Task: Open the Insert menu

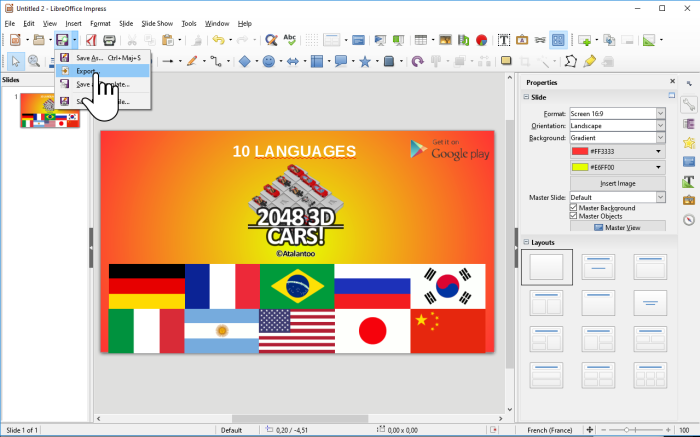Action: tap(73, 23)
